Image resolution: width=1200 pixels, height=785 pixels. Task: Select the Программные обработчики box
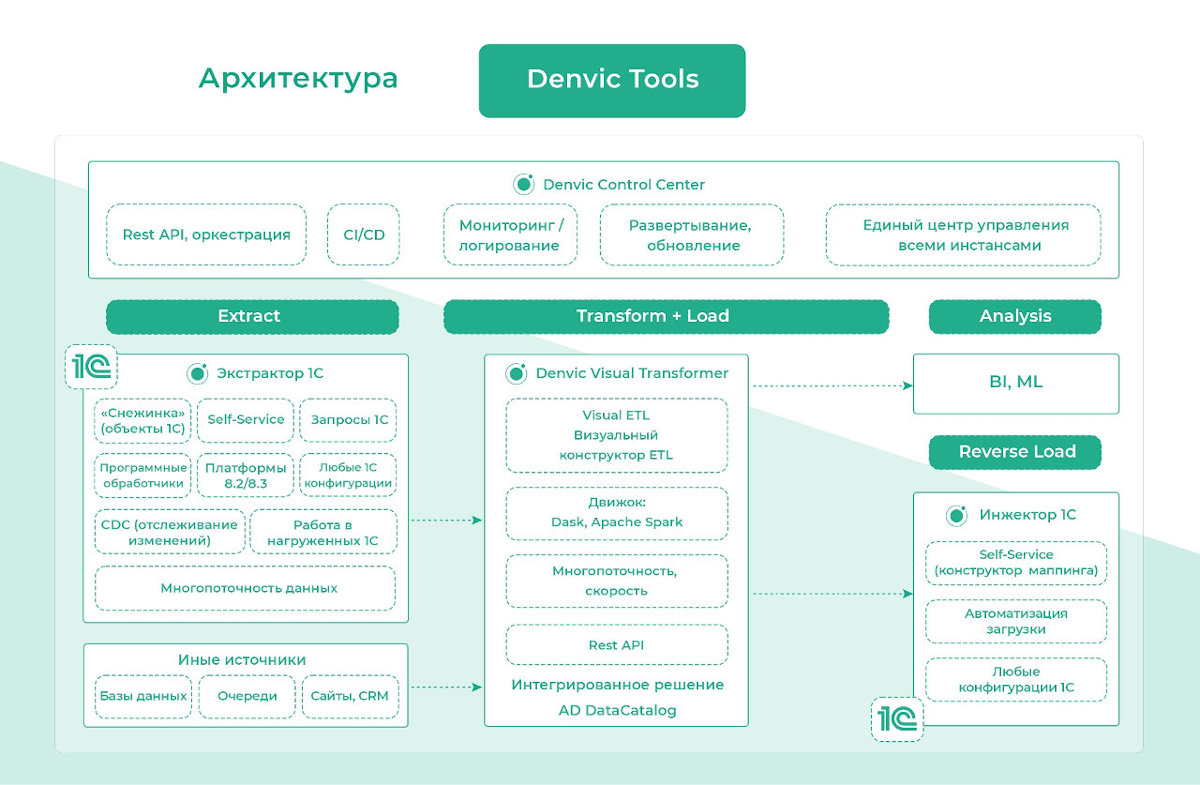143,476
